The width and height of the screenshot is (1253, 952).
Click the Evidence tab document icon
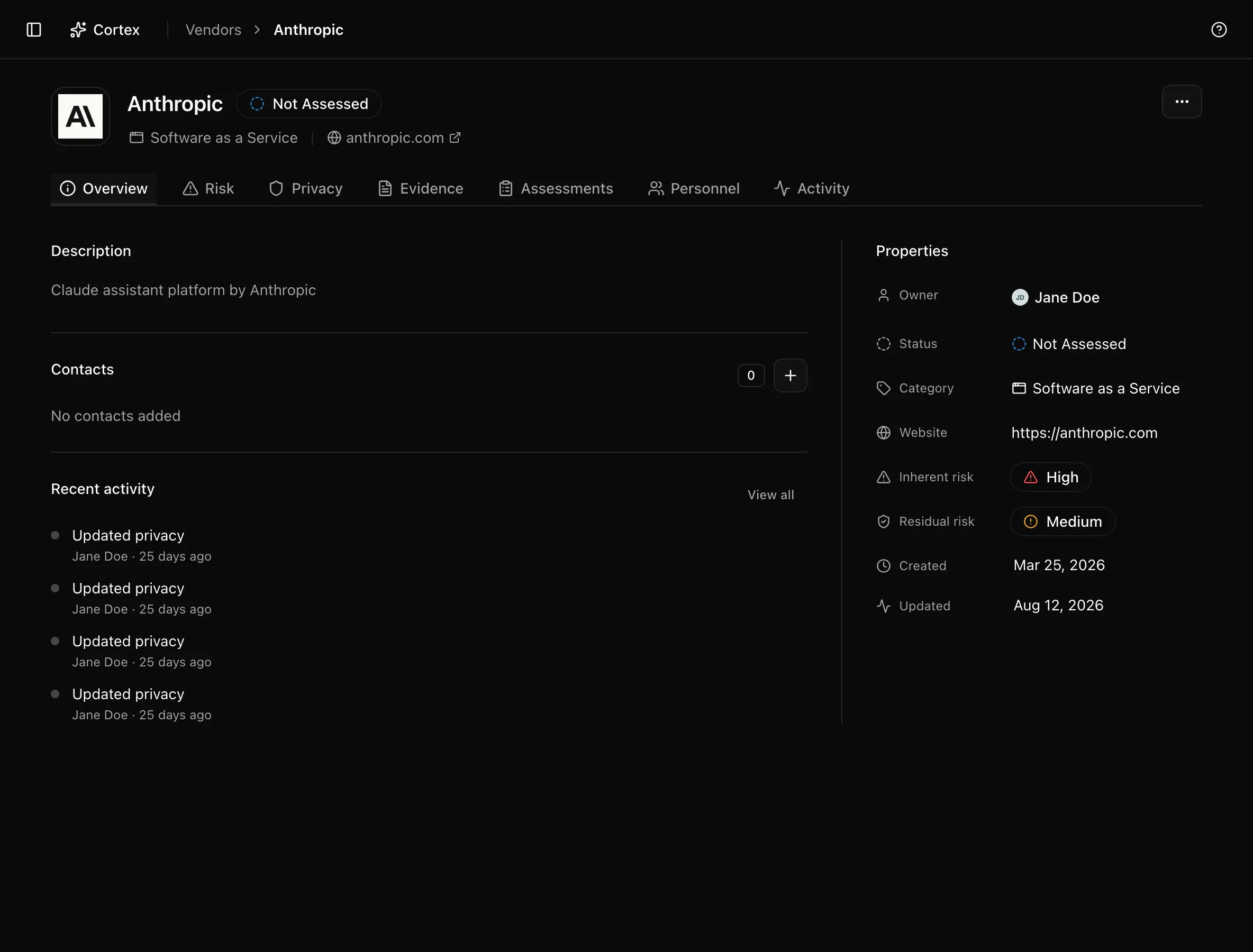(x=385, y=189)
